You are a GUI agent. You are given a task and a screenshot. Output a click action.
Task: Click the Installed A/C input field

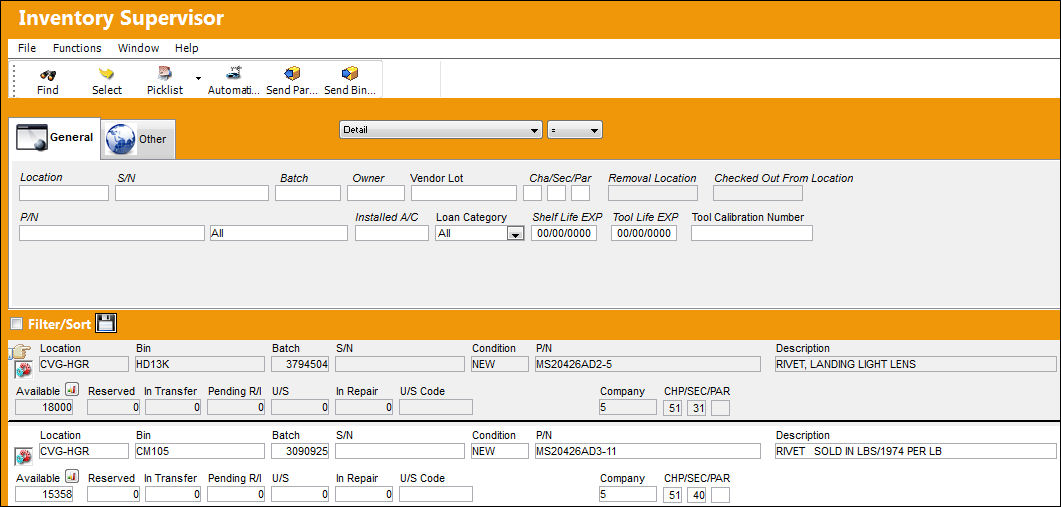point(392,233)
